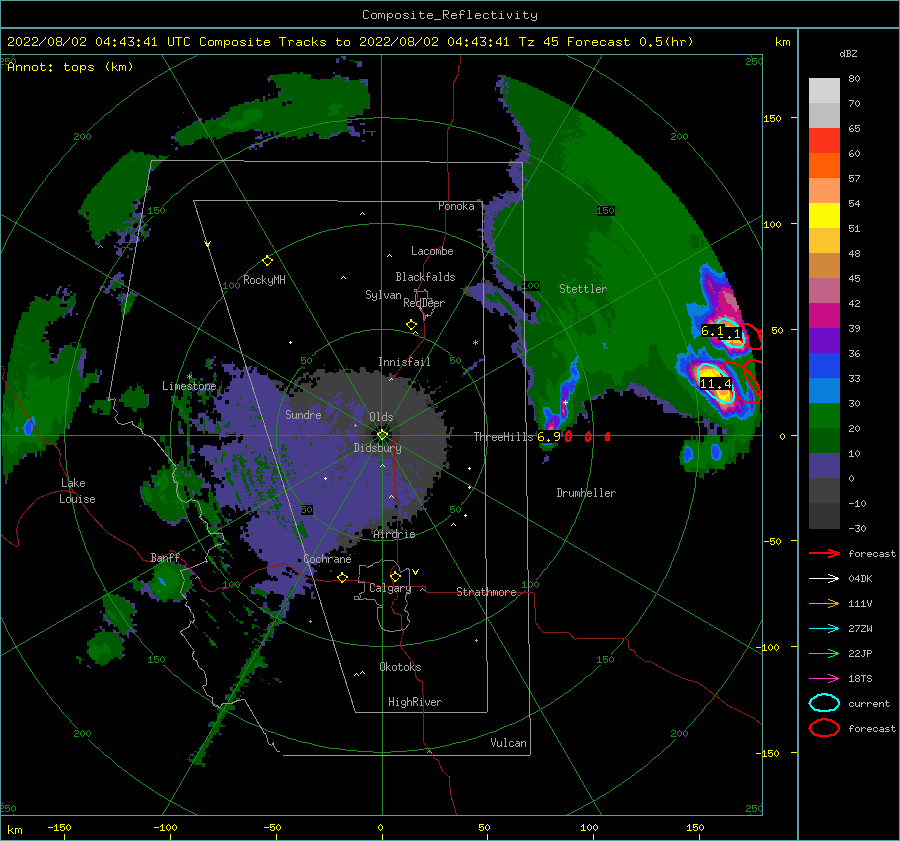Click the Calgary city label
Screen dimensions: 900x841
click(x=390, y=588)
